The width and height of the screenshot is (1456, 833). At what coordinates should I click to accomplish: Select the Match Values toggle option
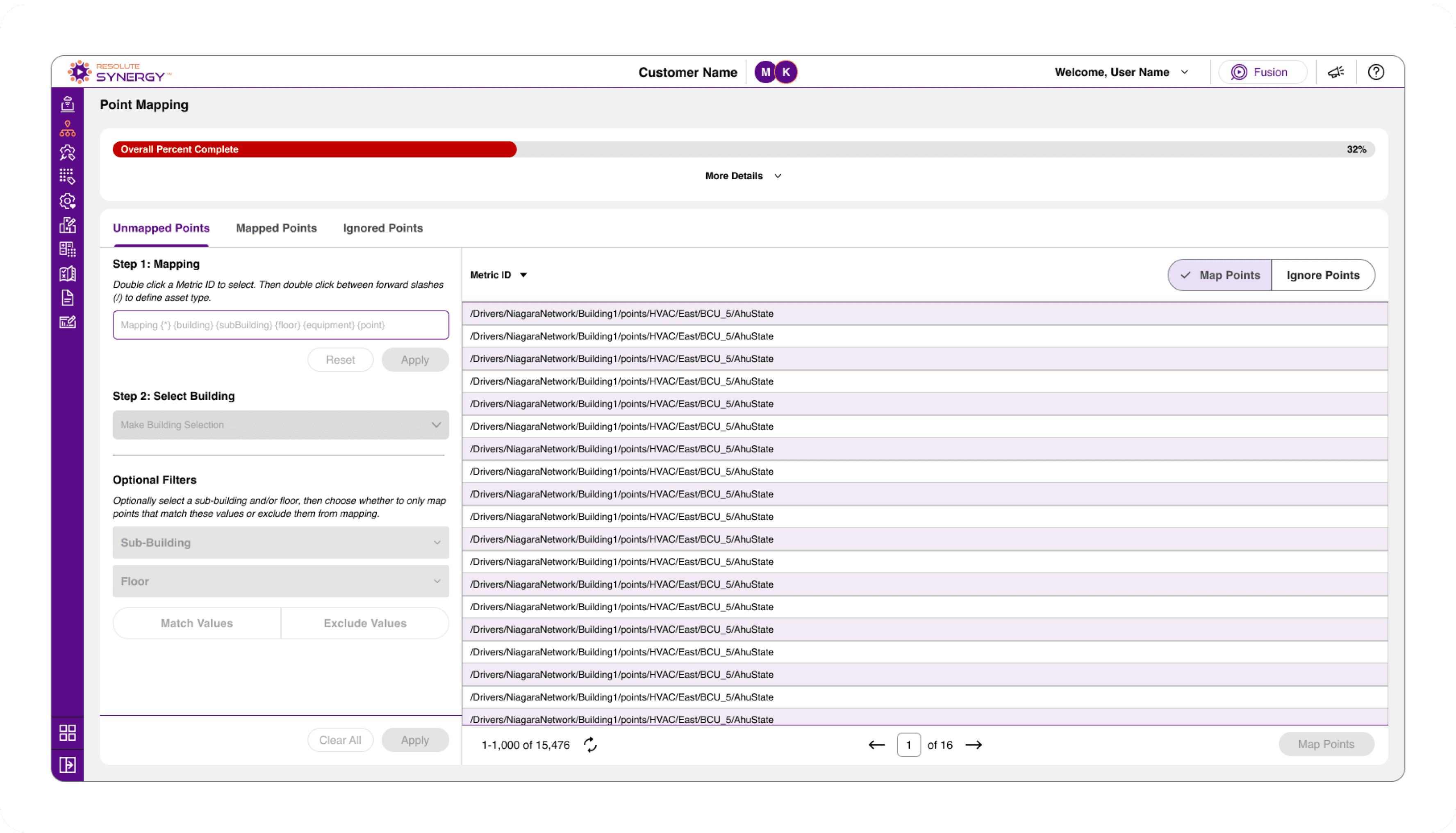click(x=197, y=623)
